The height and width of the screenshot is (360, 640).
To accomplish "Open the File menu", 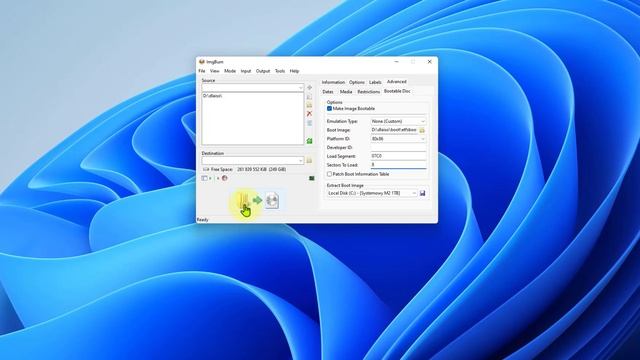I will [202, 71].
